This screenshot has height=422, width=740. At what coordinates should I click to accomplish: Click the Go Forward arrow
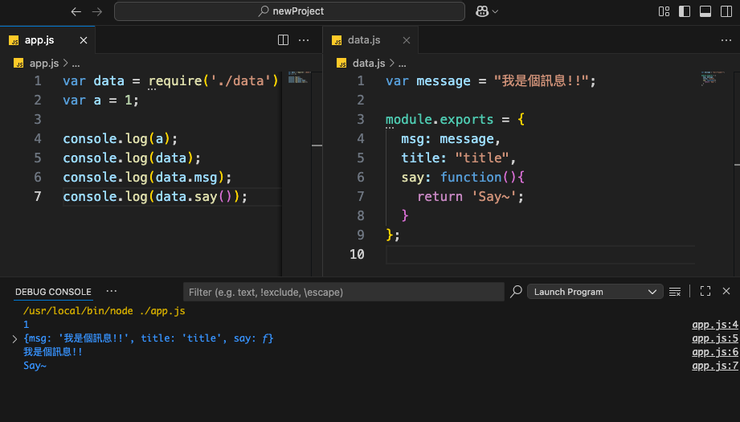97,11
